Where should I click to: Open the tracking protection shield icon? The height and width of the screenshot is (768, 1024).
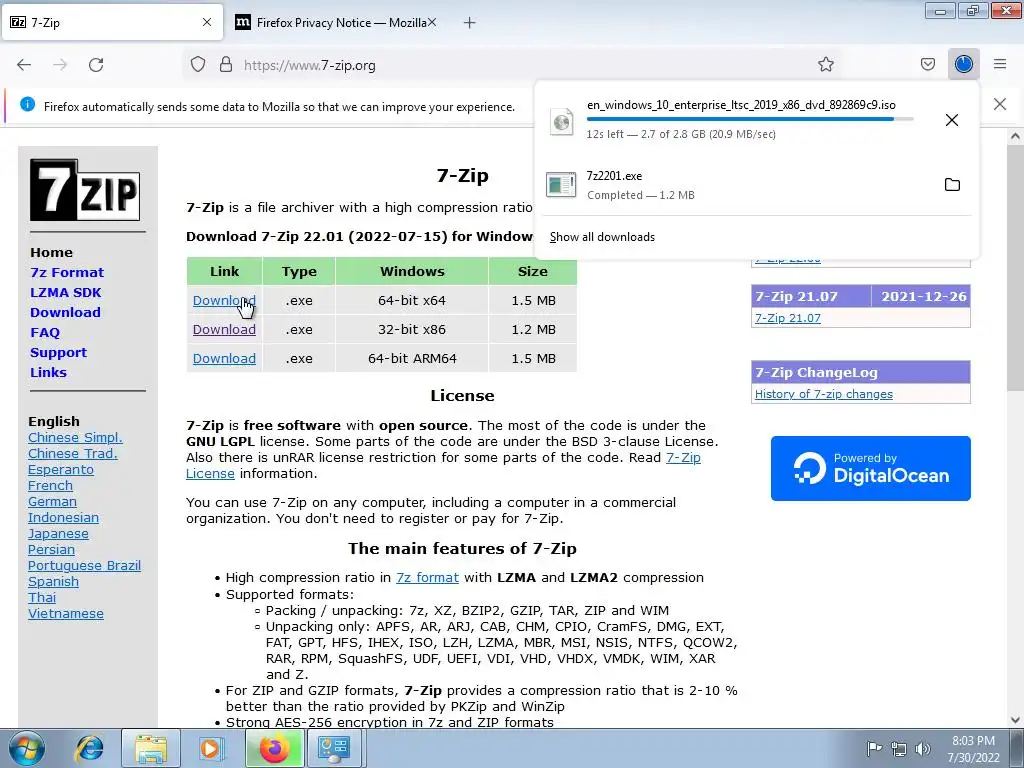point(198,65)
